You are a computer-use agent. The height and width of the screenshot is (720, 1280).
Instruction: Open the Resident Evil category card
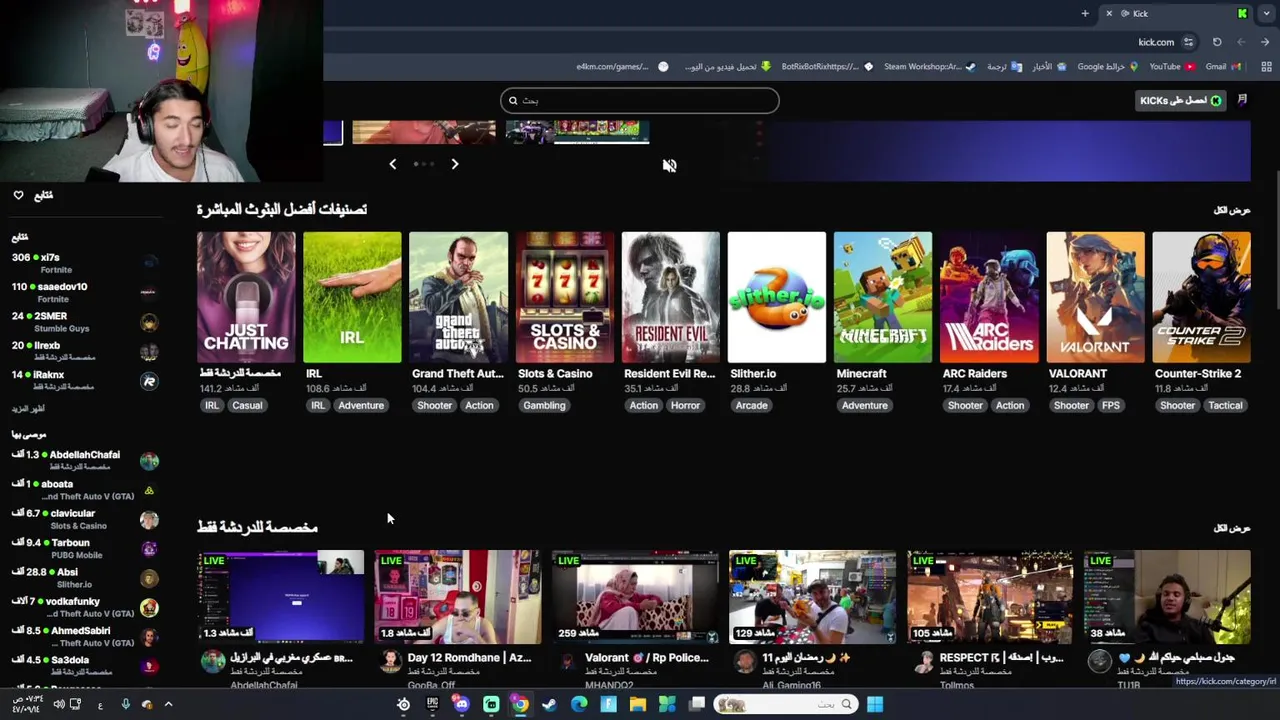670,297
